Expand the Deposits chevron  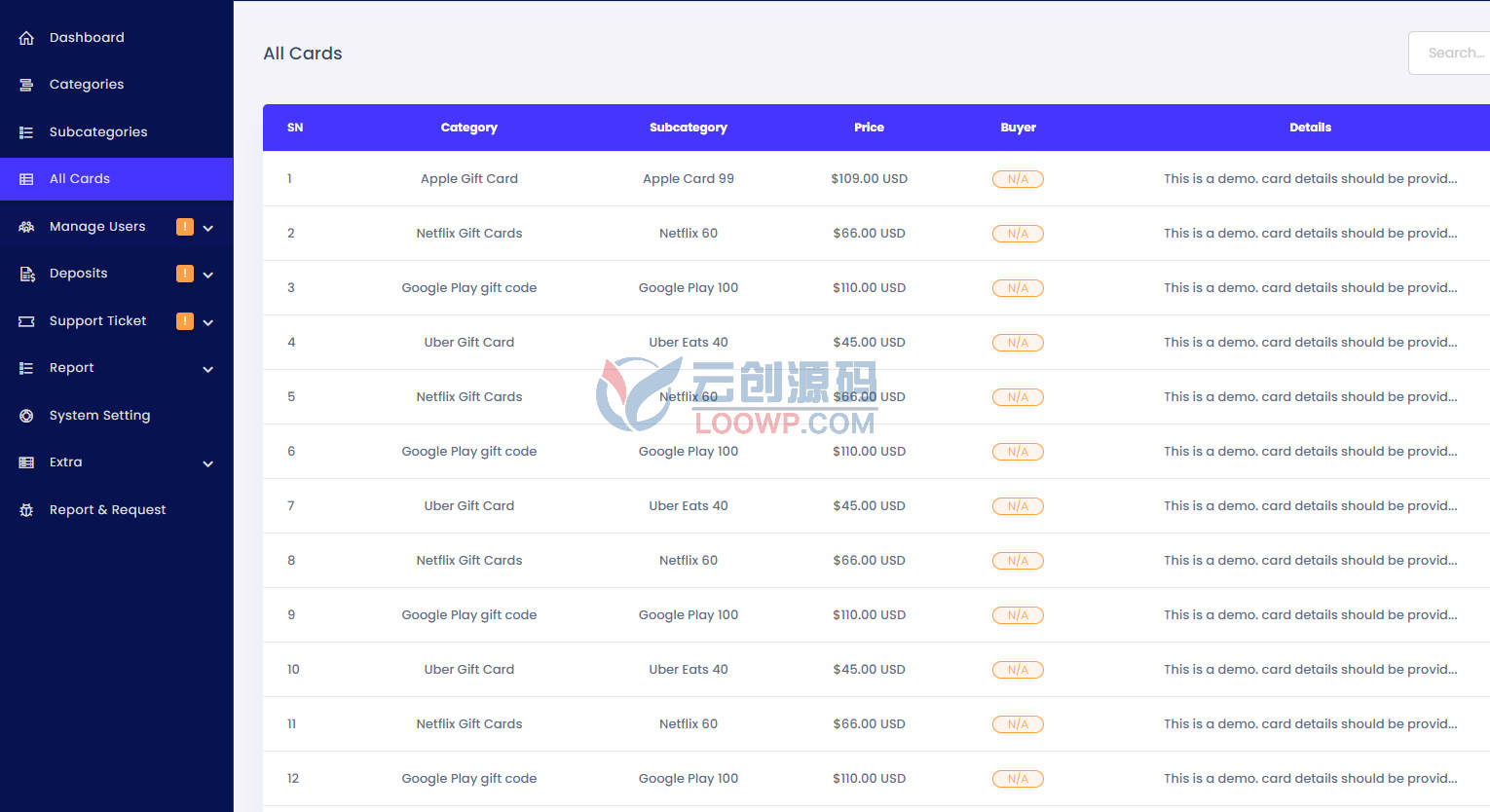point(207,275)
